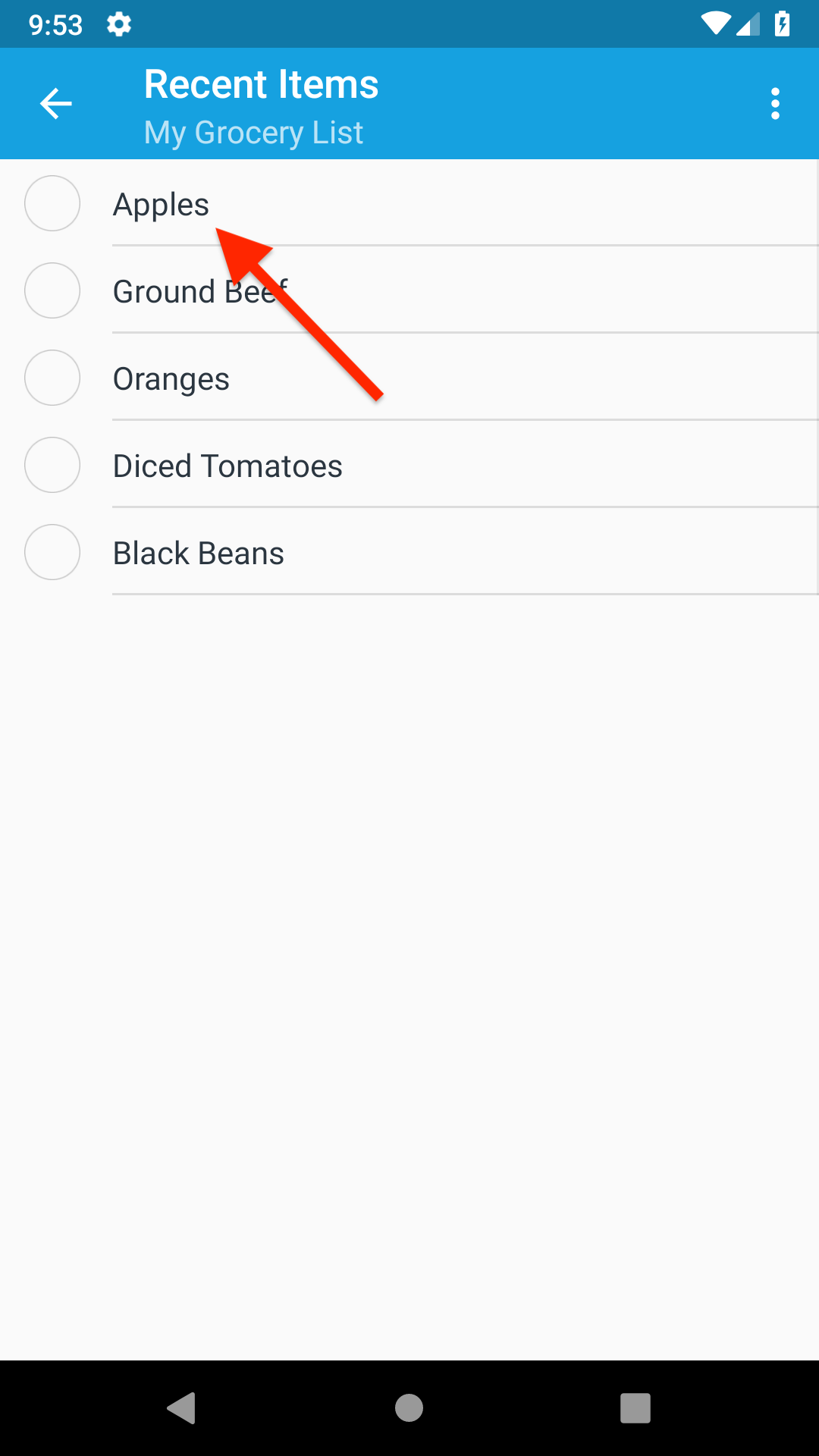
Task: Check the circle next to Apples
Action: click(x=52, y=203)
